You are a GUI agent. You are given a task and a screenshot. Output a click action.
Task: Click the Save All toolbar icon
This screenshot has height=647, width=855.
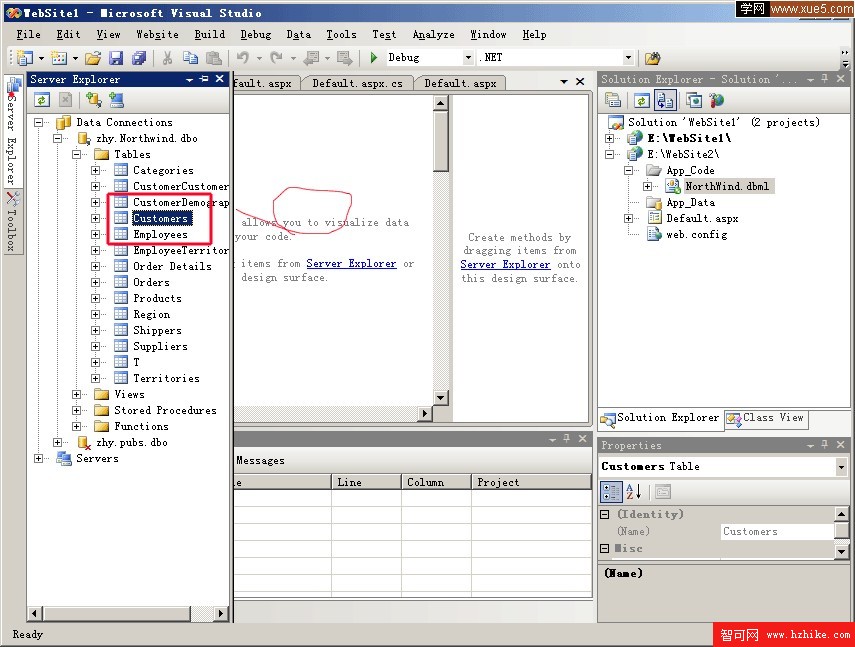139,57
